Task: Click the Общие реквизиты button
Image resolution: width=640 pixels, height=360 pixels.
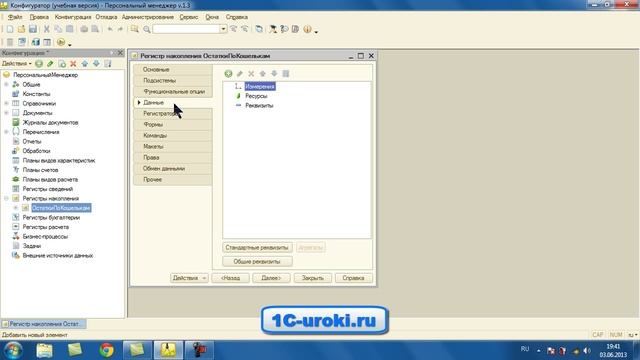Action: (257, 261)
